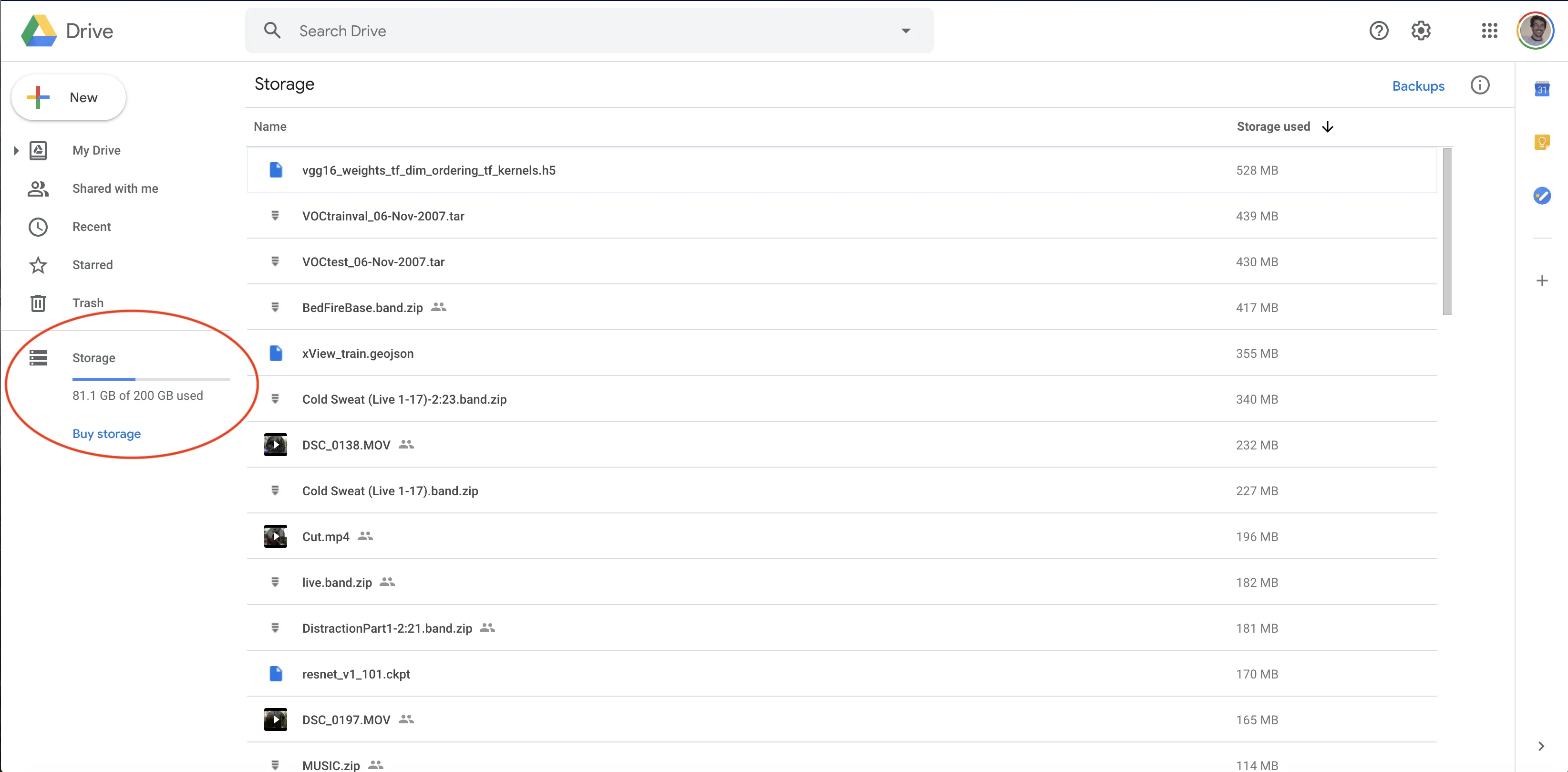The image size is (1568, 772).
Task: Click the Buy storage link
Action: 106,434
